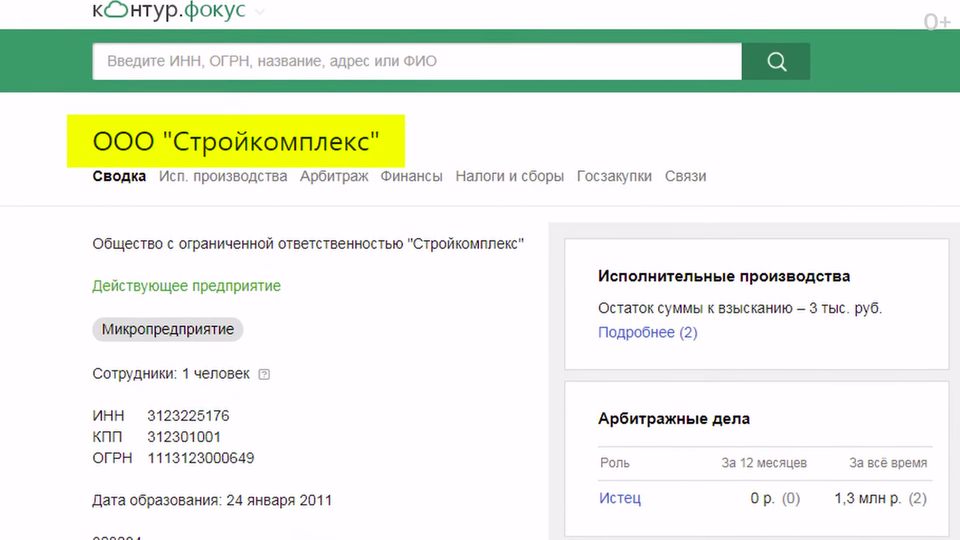The width and height of the screenshot is (960, 540).
Task: Click the Действующее предприятие status link
Action: coord(186,286)
